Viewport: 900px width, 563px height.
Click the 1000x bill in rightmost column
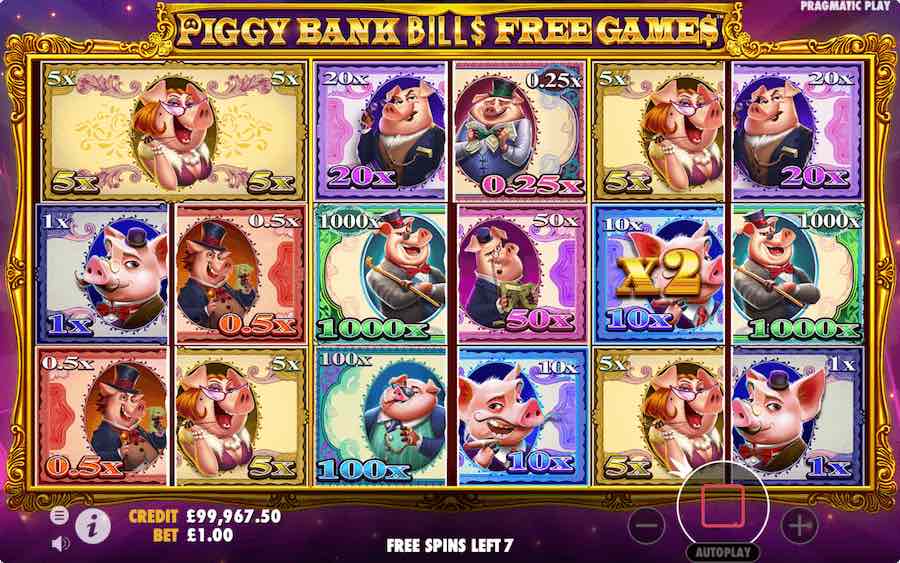coord(798,274)
